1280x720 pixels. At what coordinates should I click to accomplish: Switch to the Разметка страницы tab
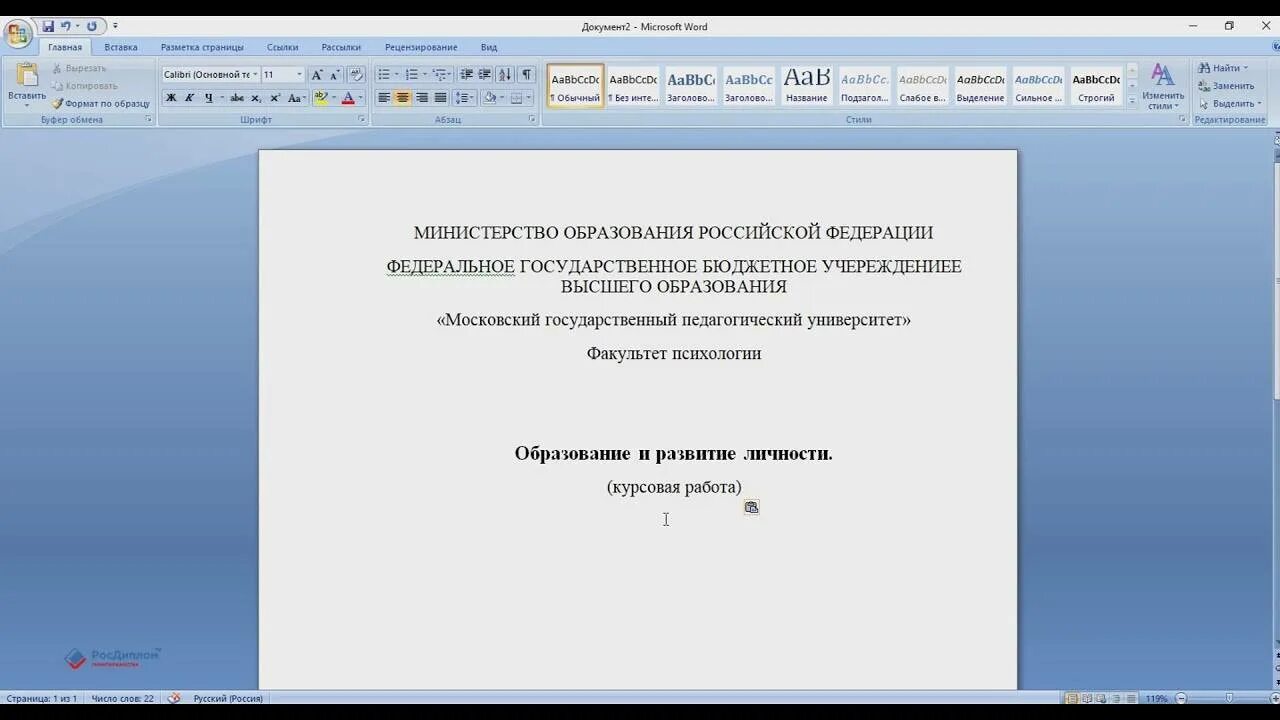(x=202, y=47)
